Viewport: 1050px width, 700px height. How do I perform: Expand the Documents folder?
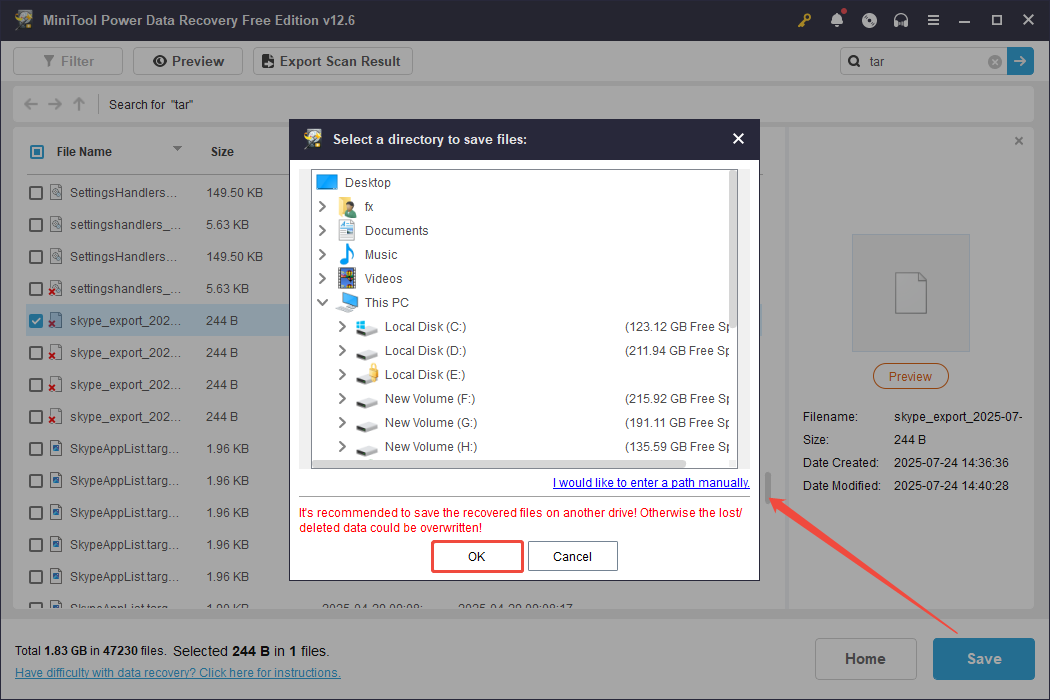point(324,230)
